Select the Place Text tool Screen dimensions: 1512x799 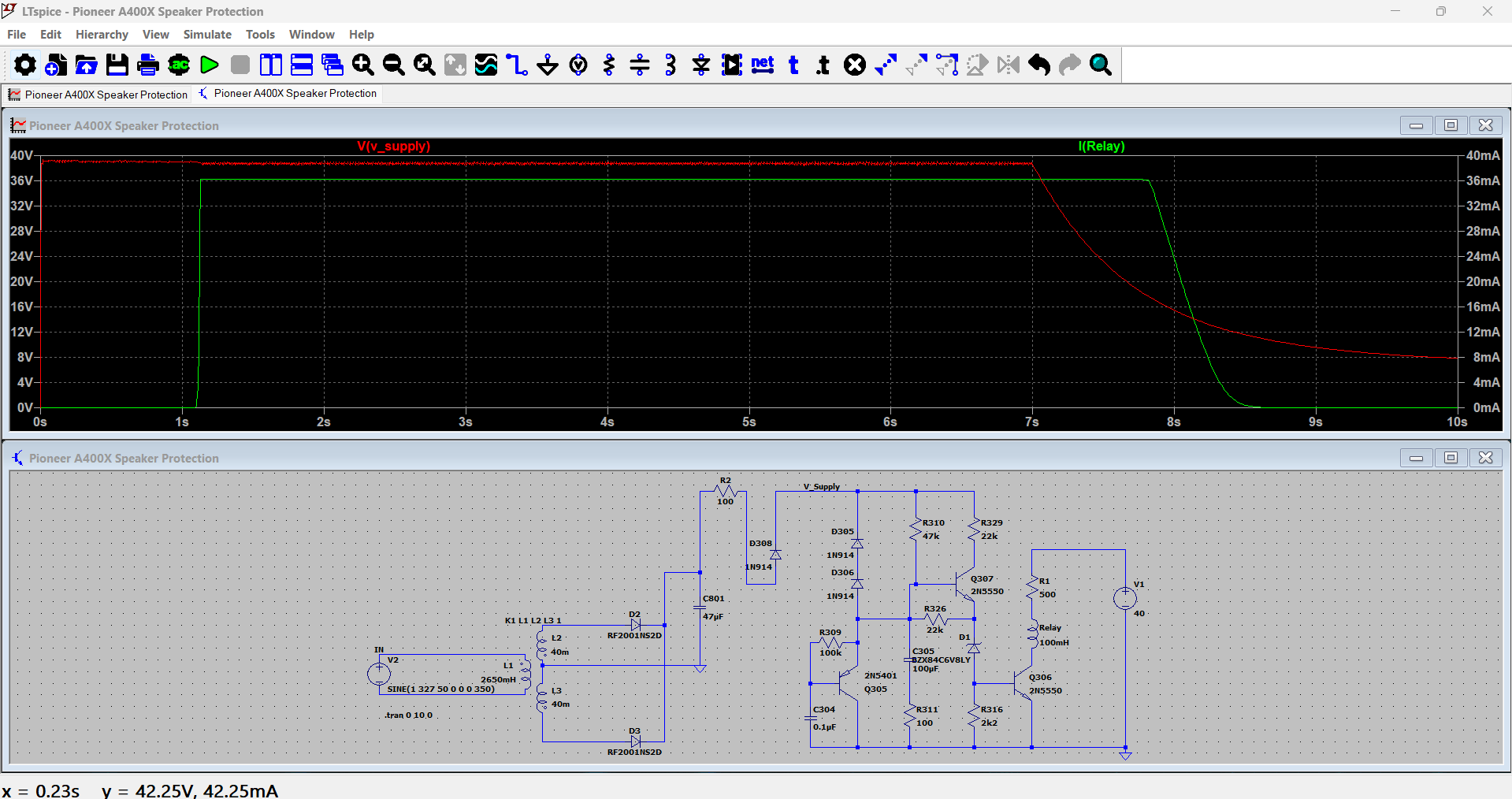click(x=793, y=65)
